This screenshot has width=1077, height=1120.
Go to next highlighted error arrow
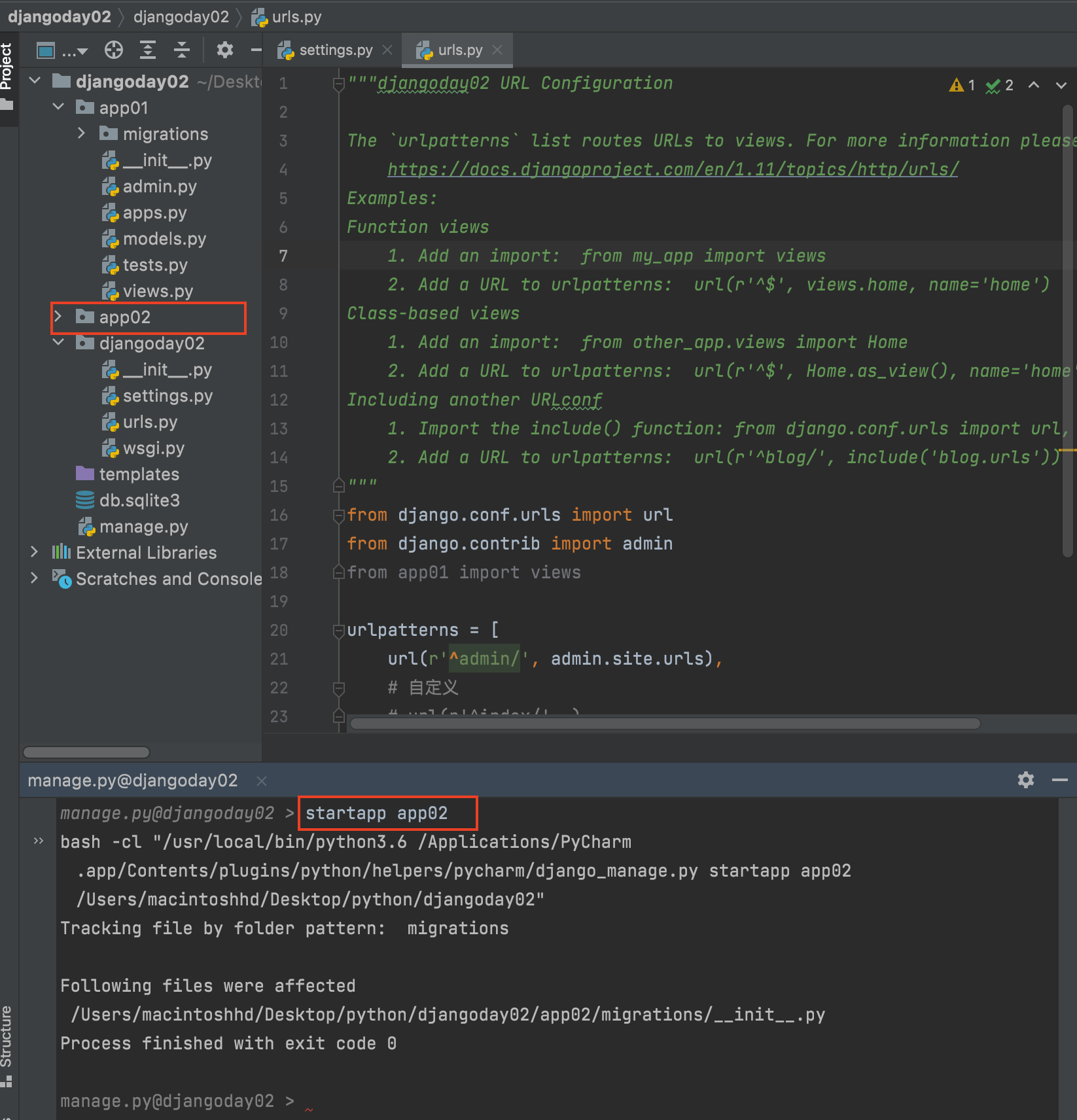click(x=1061, y=85)
